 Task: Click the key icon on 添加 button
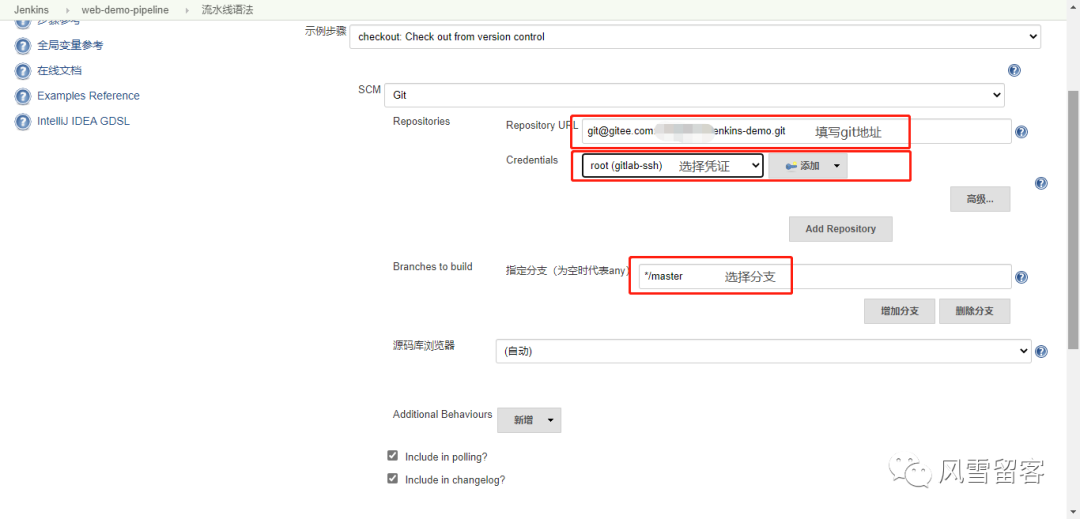tap(791, 166)
